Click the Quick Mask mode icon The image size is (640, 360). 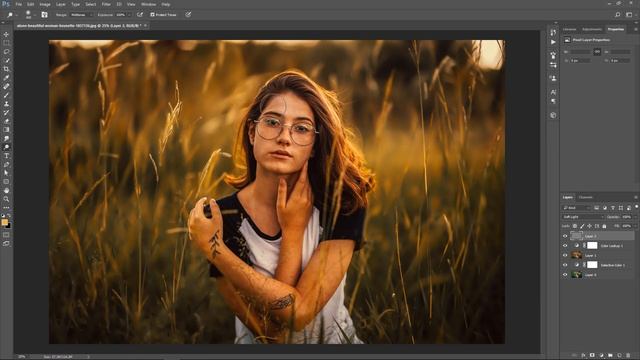[x=6, y=235]
